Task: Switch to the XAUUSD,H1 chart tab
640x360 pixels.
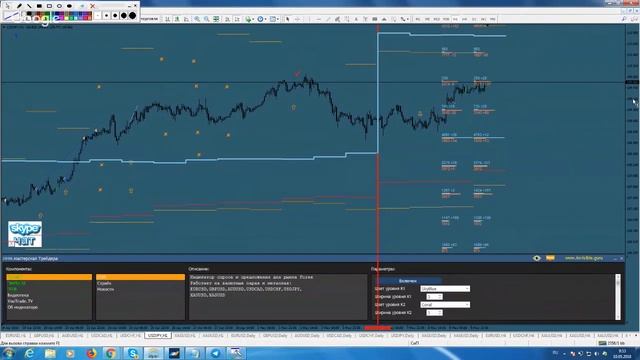Action: coord(185,336)
